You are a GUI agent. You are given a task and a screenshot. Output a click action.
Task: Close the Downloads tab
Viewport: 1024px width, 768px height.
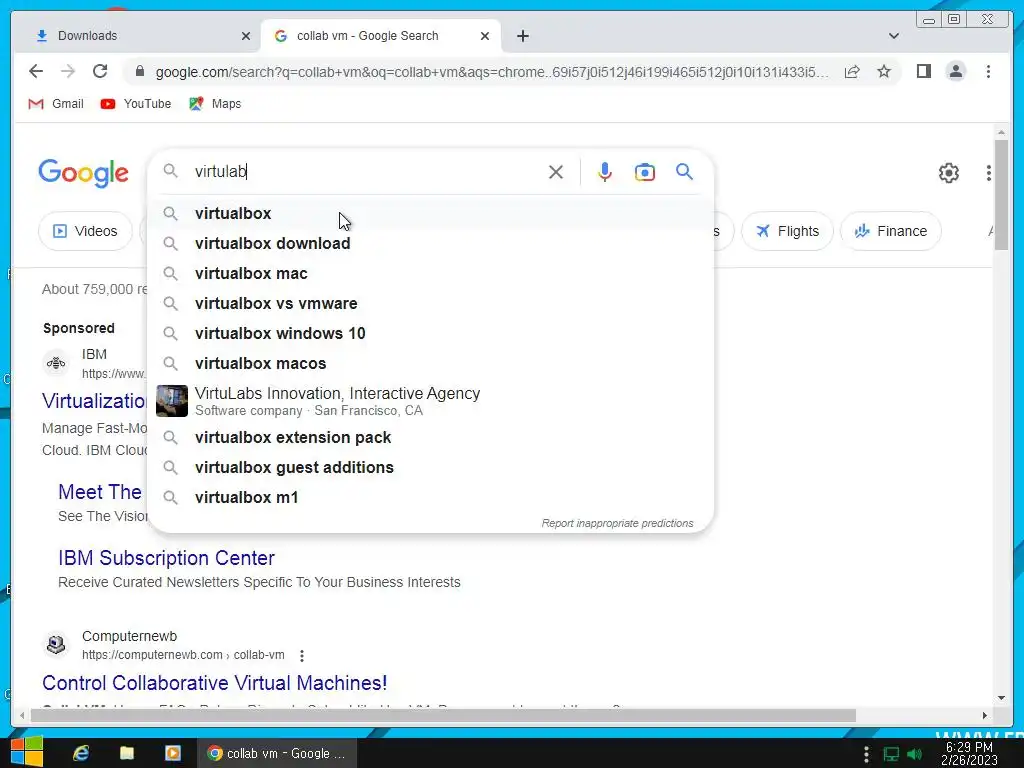pos(246,36)
